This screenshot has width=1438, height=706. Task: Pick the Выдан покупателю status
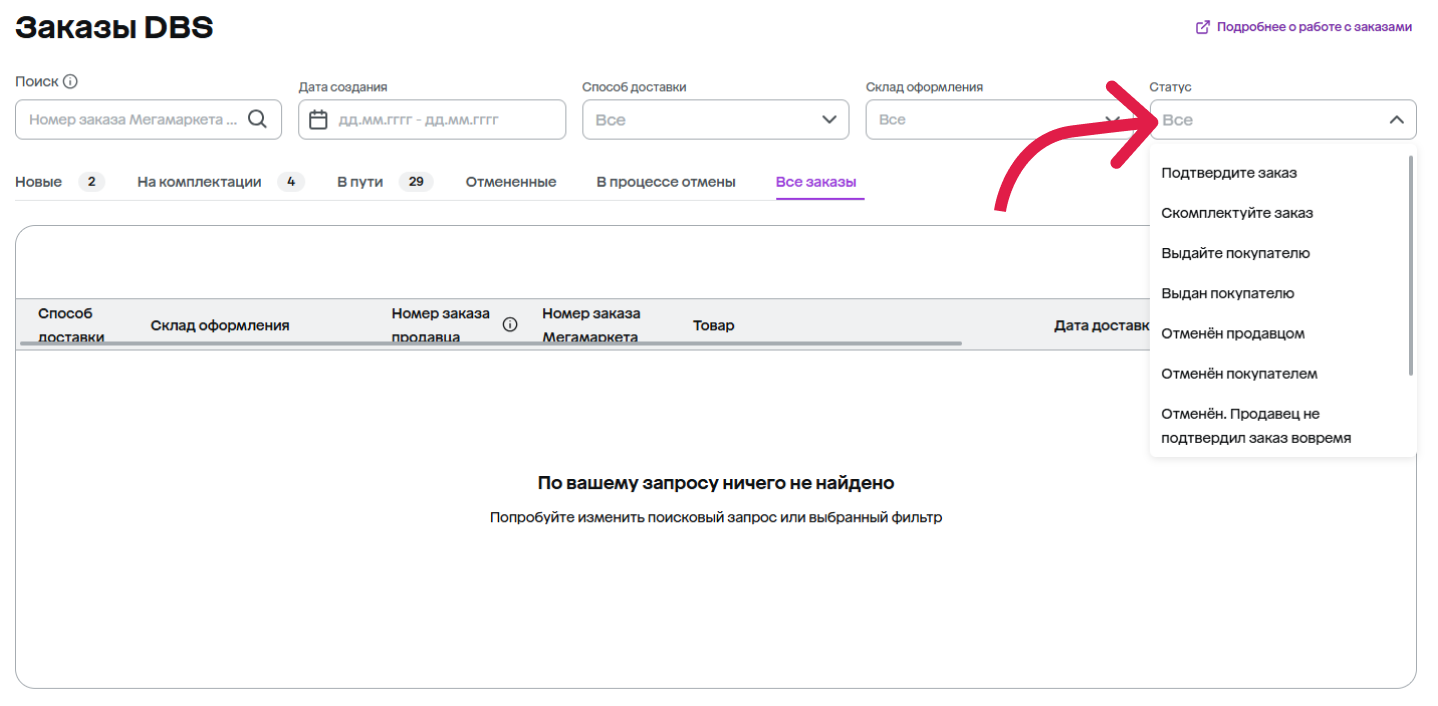coord(1228,293)
